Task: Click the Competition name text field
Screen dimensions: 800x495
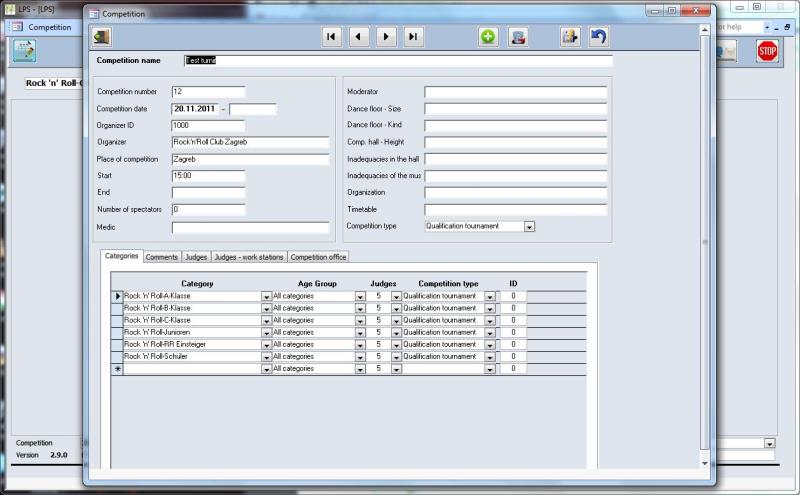Action: (391, 61)
